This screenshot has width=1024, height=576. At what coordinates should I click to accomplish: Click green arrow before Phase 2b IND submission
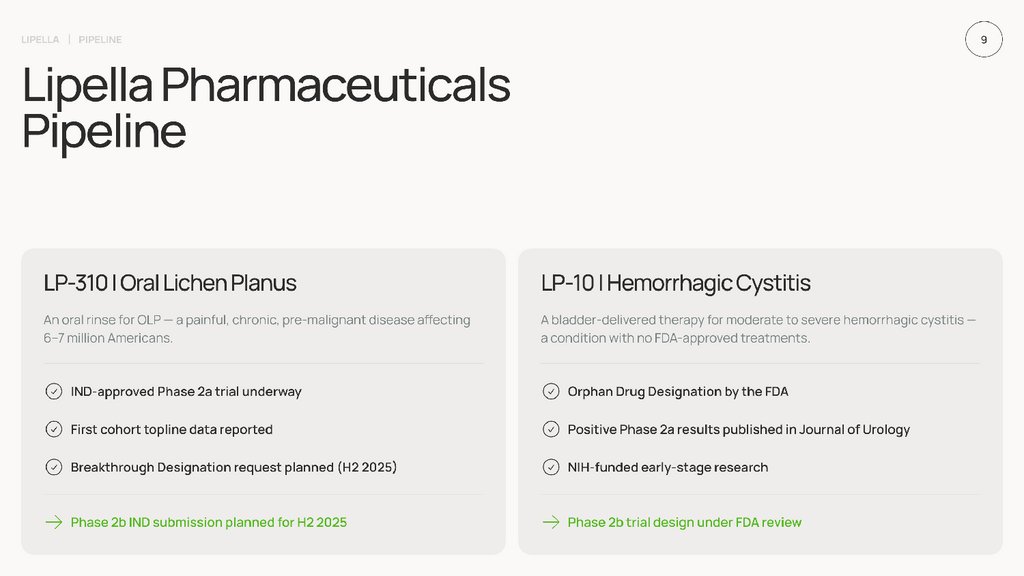click(x=54, y=522)
